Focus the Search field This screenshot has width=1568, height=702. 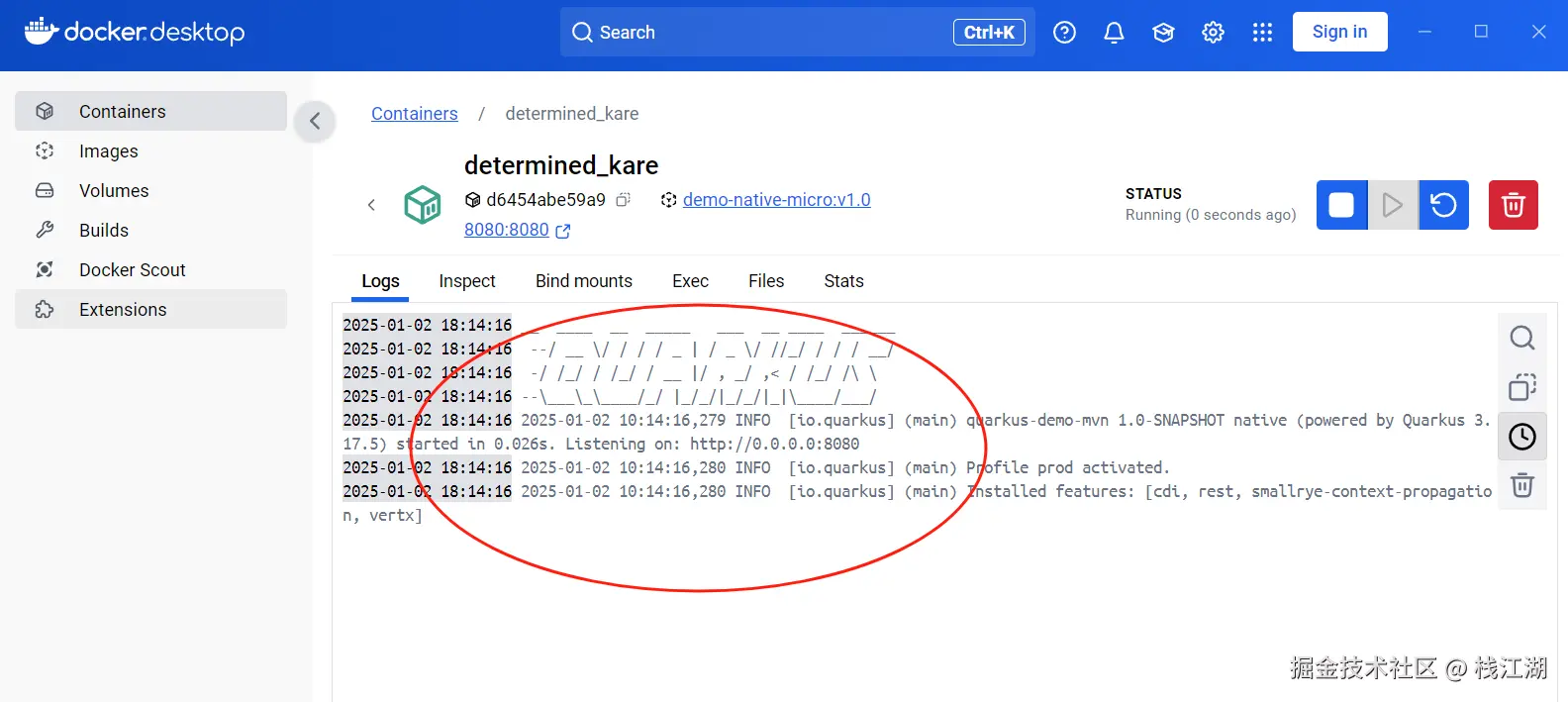click(798, 32)
